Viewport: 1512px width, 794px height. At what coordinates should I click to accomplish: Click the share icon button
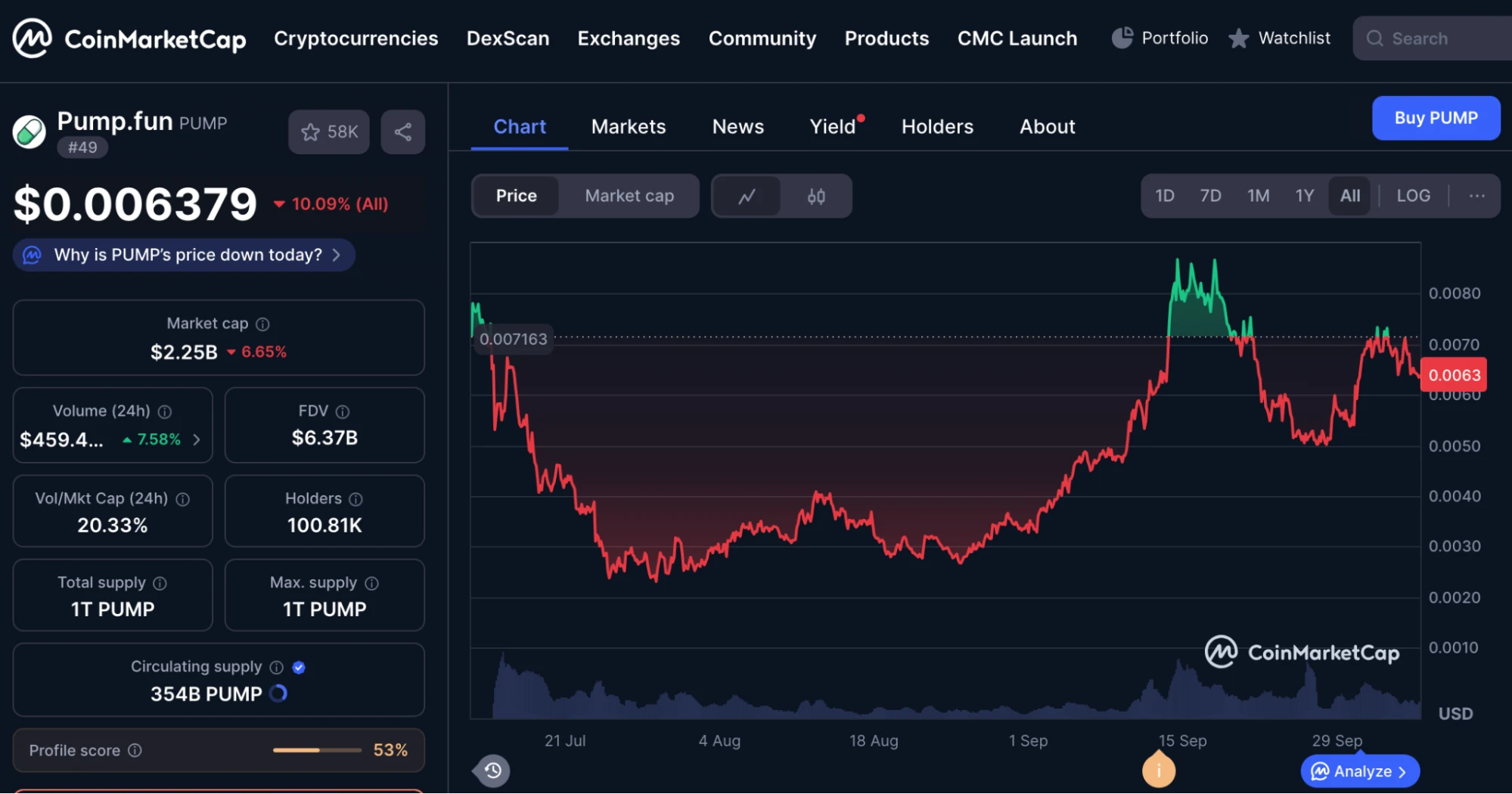[402, 132]
